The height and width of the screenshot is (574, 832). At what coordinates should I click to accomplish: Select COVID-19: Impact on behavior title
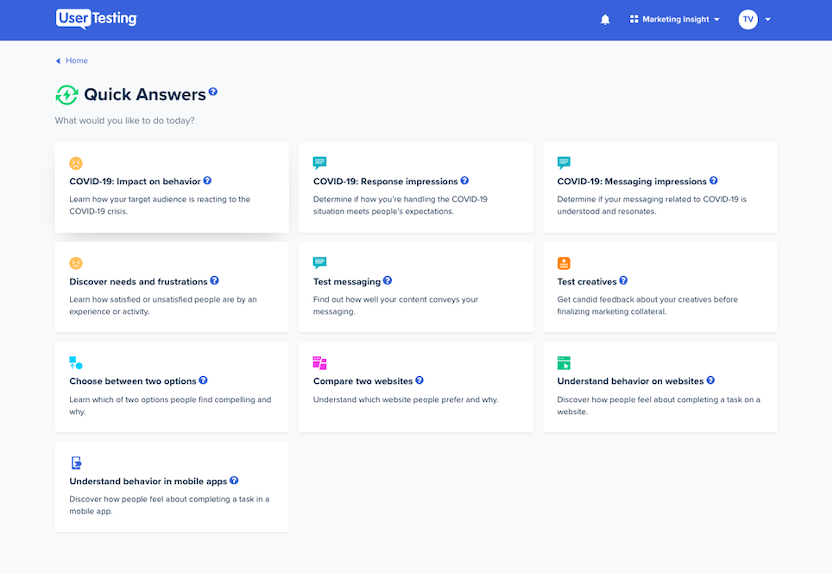pyautogui.click(x=135, y=181)
